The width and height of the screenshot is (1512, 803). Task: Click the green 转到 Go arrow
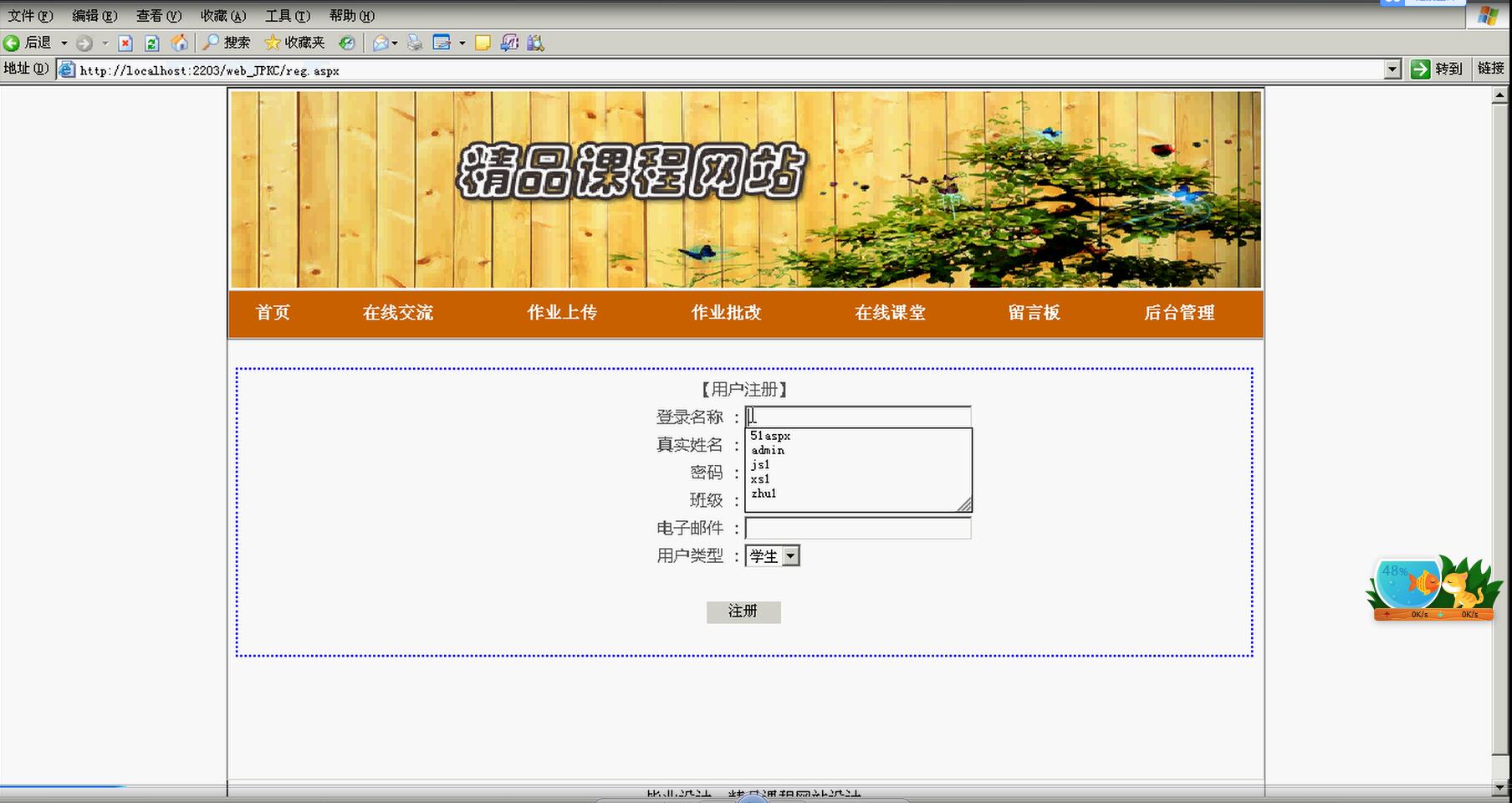(1420, 69)
